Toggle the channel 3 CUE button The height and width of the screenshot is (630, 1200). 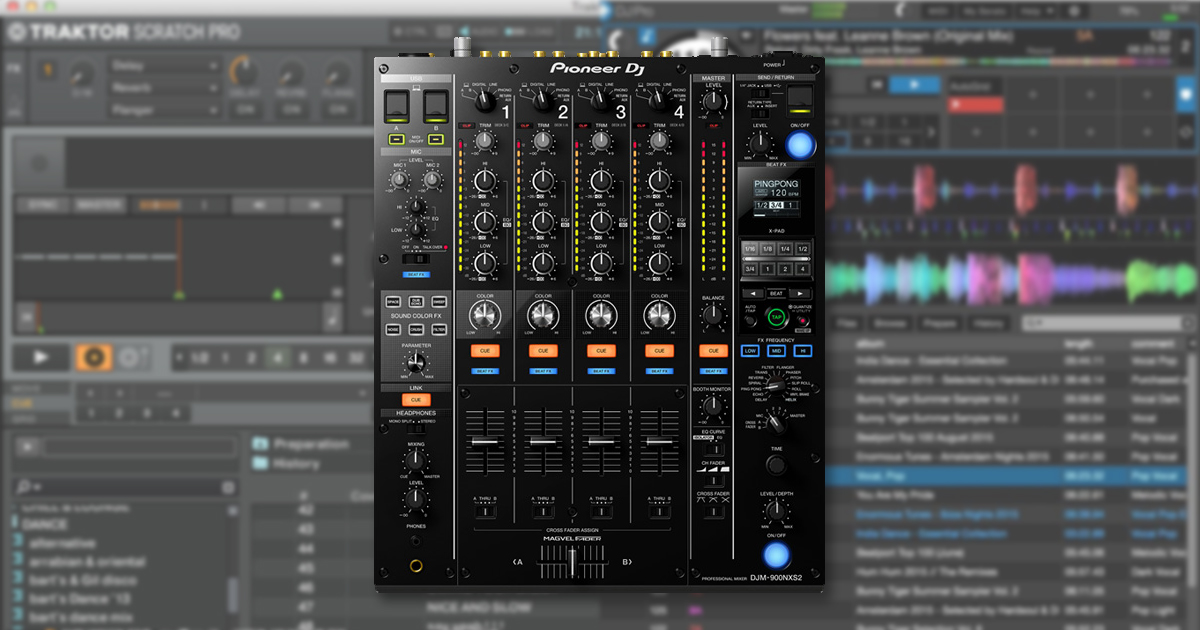pyautogui.click(x=600, y=351)
